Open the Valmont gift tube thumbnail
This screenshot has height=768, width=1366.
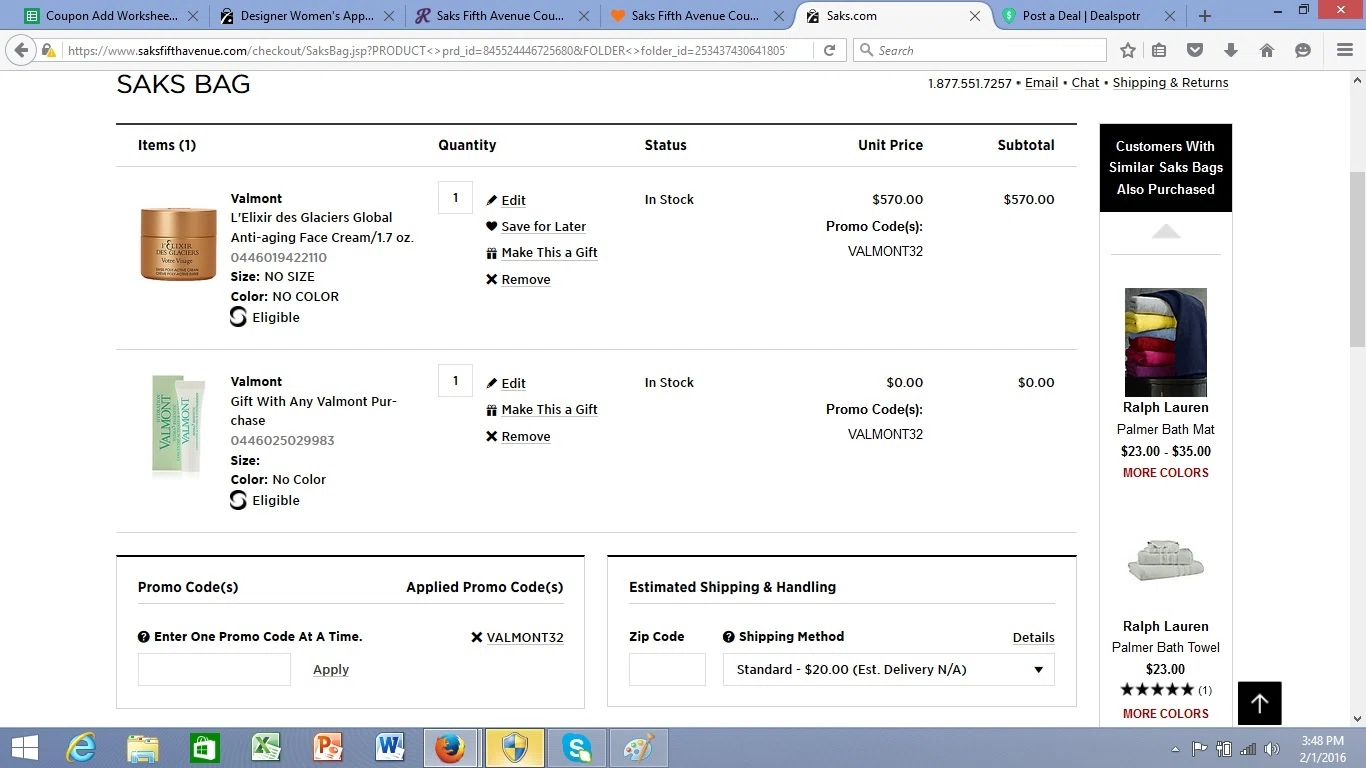[x=178, y=425]
